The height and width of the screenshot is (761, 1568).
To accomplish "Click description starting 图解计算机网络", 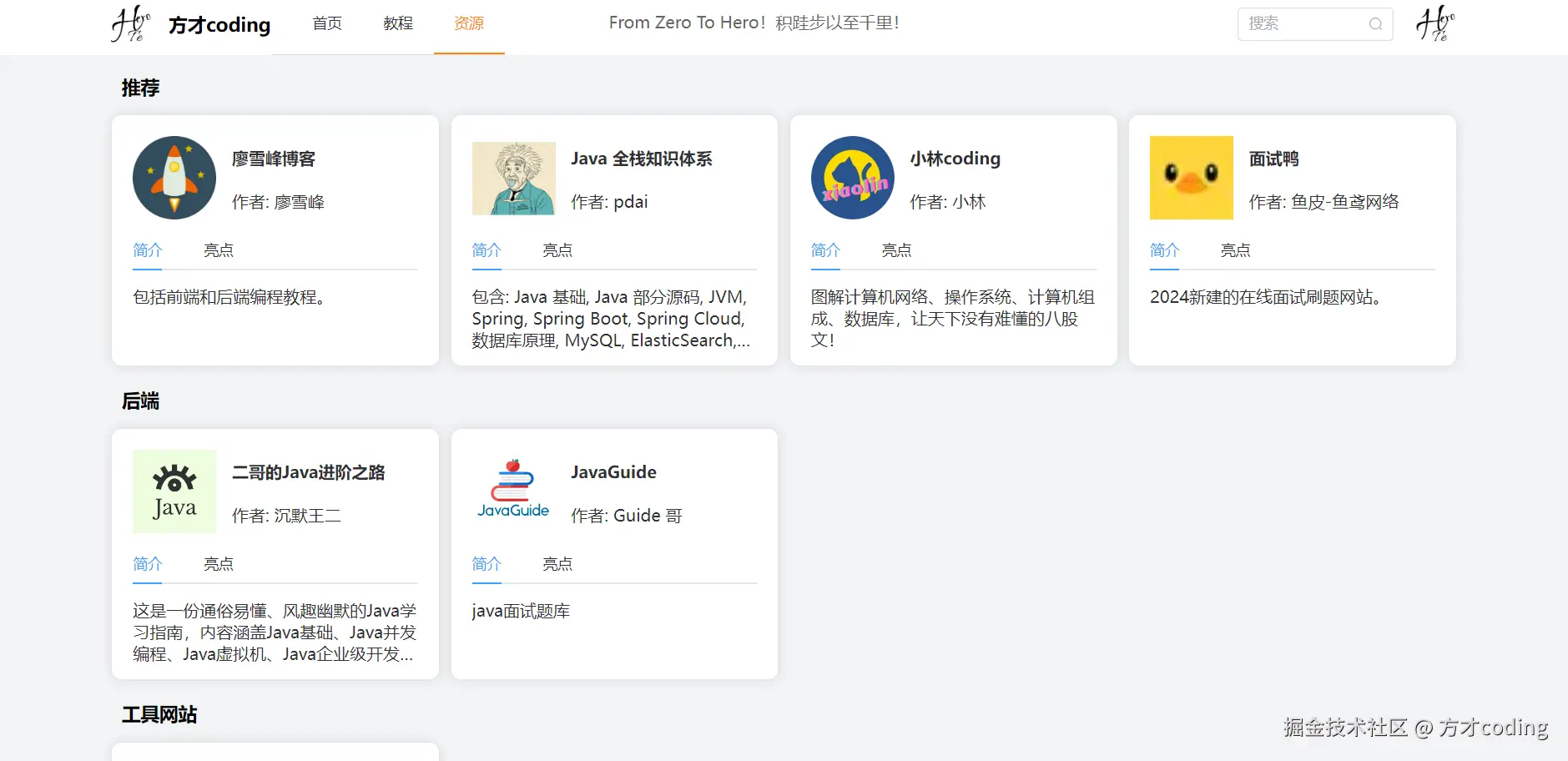I will point(953,319).
